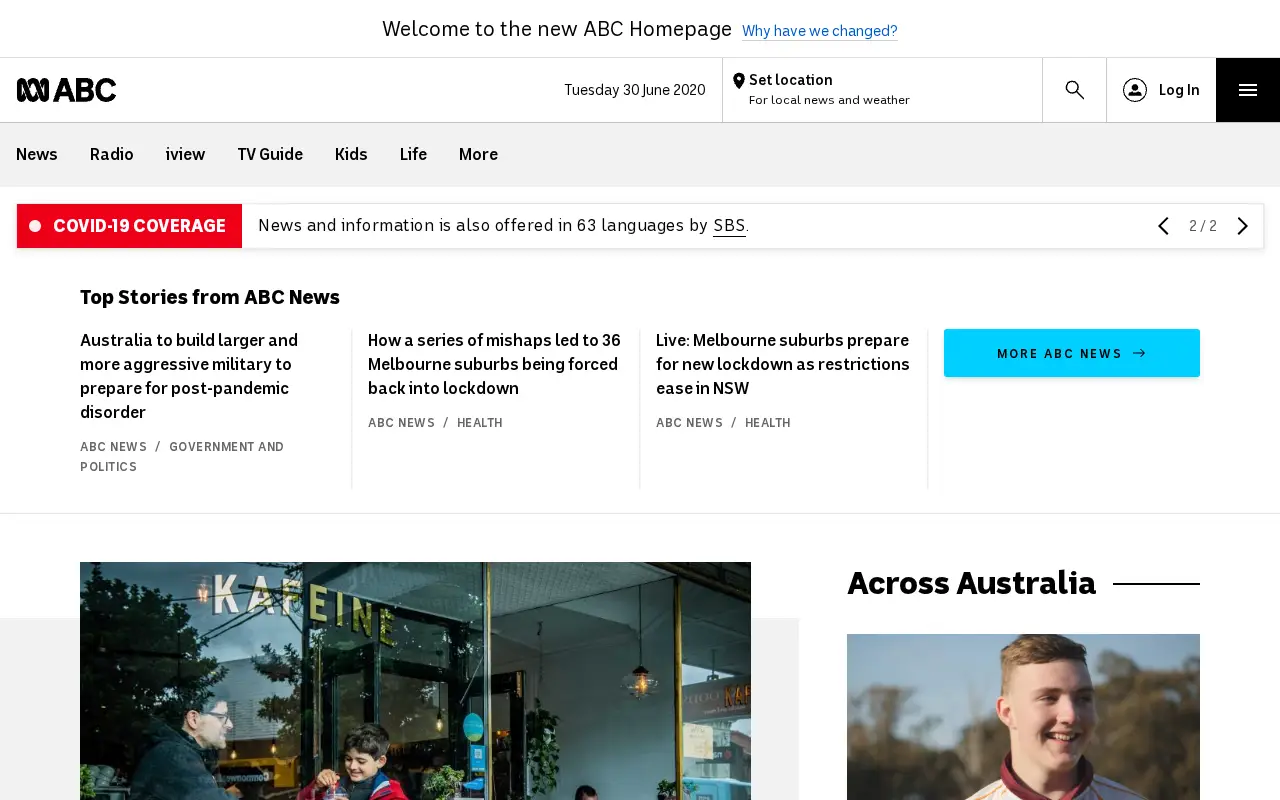
Task: Open Live: Melbourne suburbs prepare story
Action: [x=782, y=364]
